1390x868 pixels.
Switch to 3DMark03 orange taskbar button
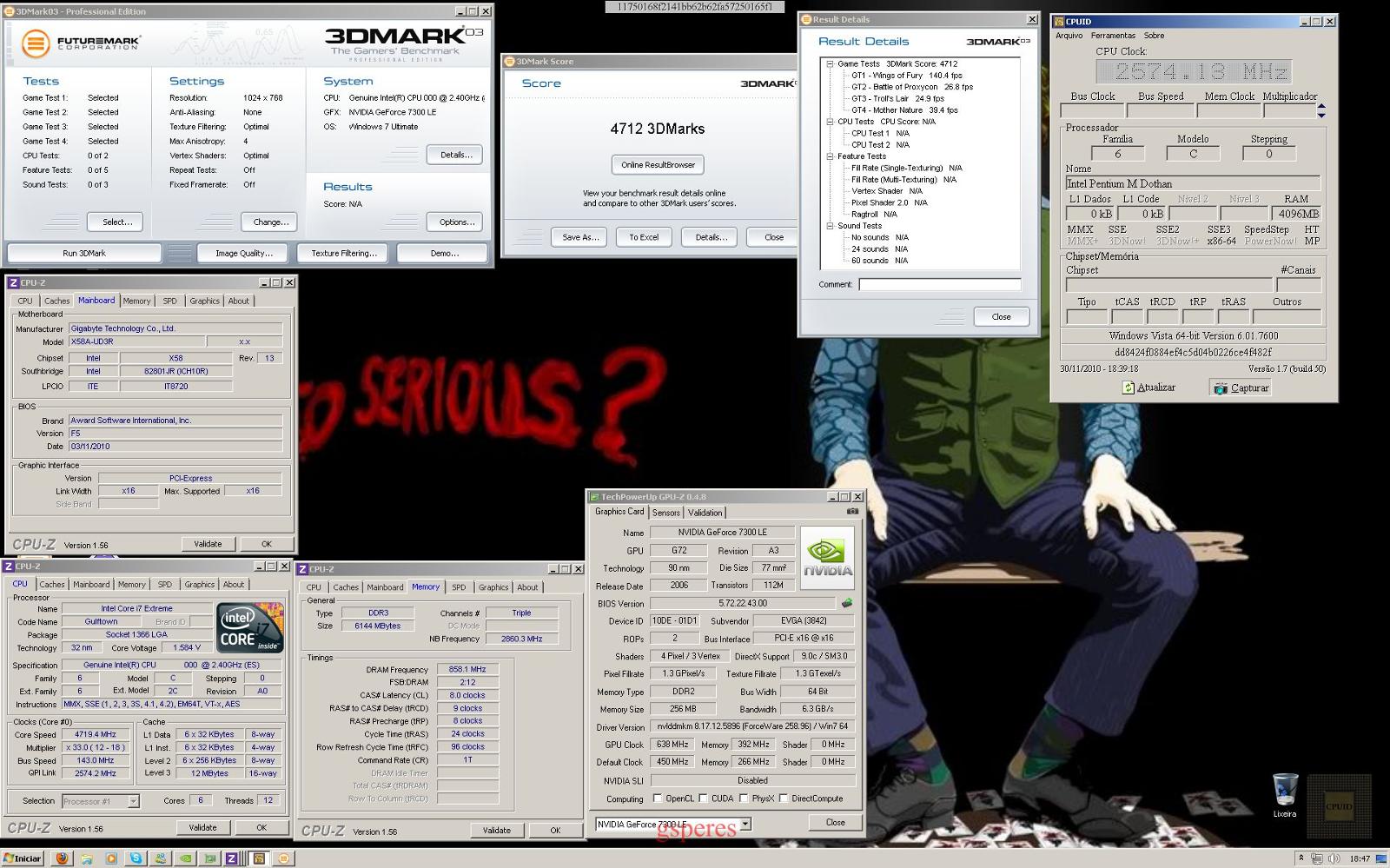pyautogui.click(x=283, y=858)
